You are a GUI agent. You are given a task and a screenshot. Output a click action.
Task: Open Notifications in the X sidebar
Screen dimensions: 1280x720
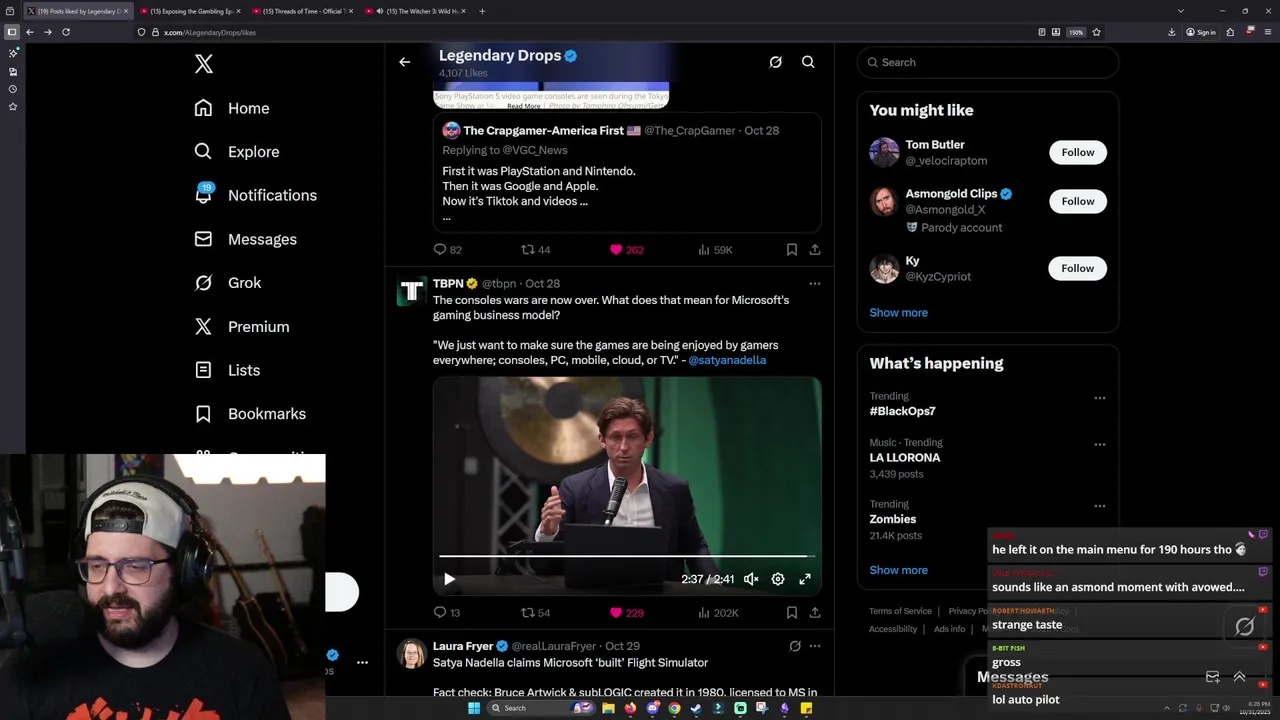[x=256, y=195]
